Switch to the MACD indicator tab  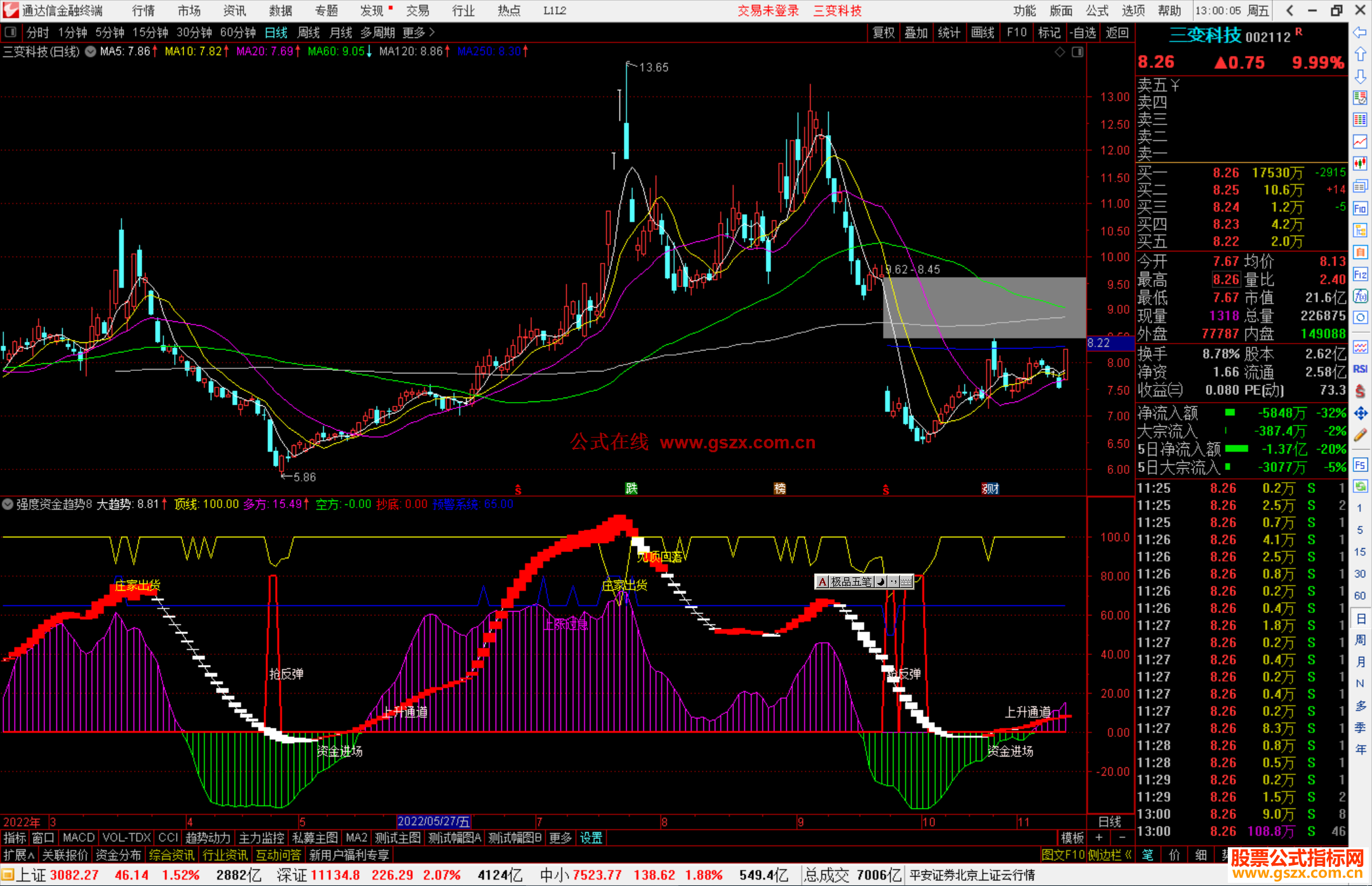click(78, 838)
